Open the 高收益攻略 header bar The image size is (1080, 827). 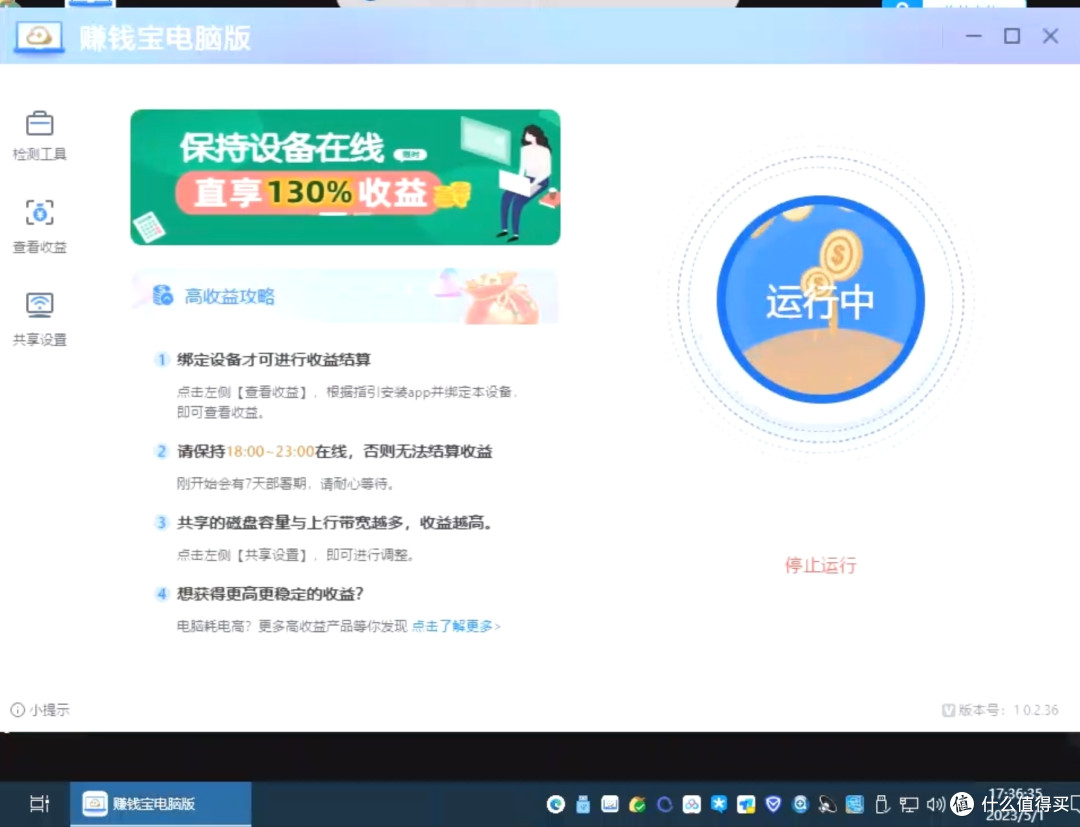coord(345,296)
